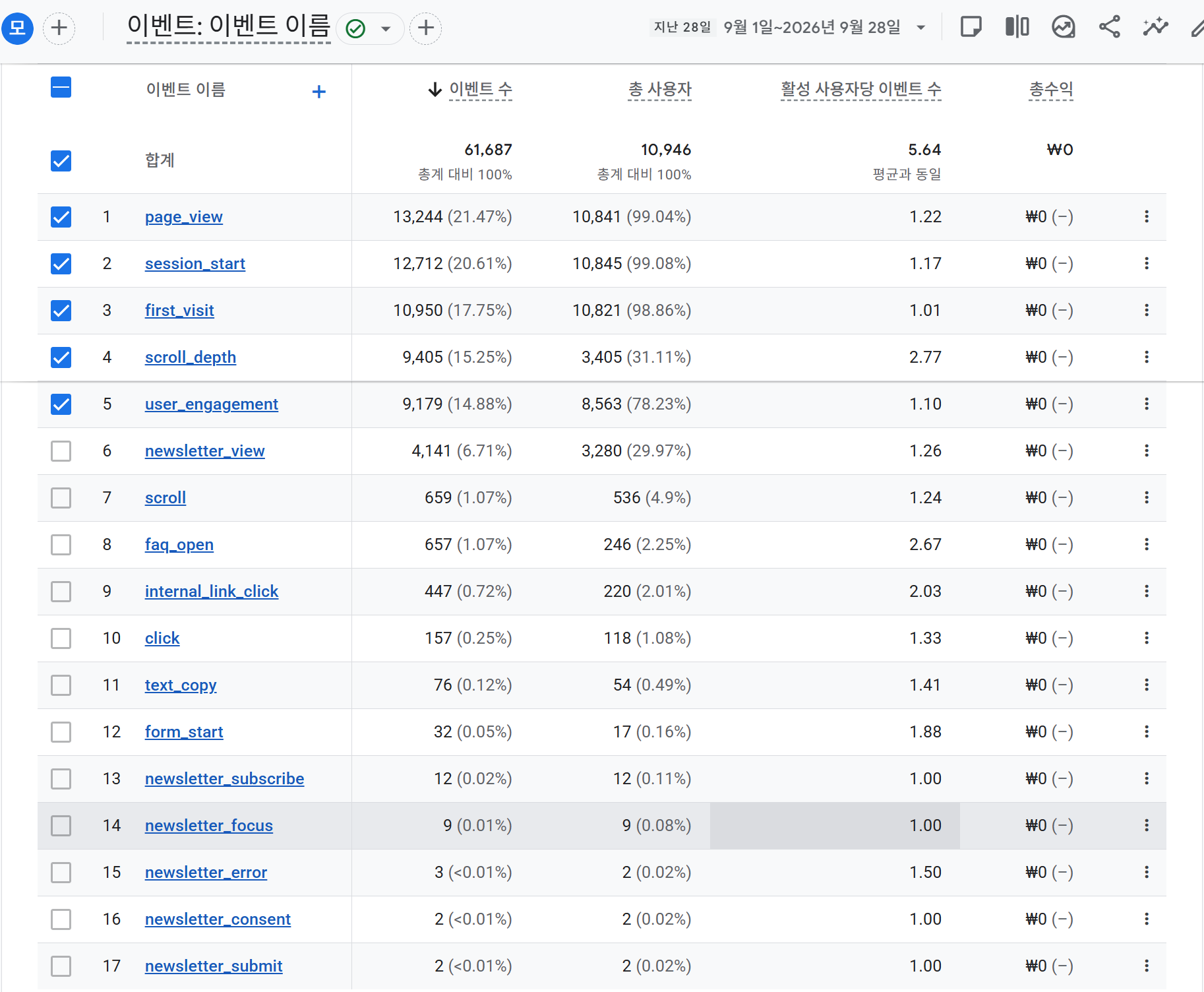Open more options for faq_open row

(x=1147, y=544)
